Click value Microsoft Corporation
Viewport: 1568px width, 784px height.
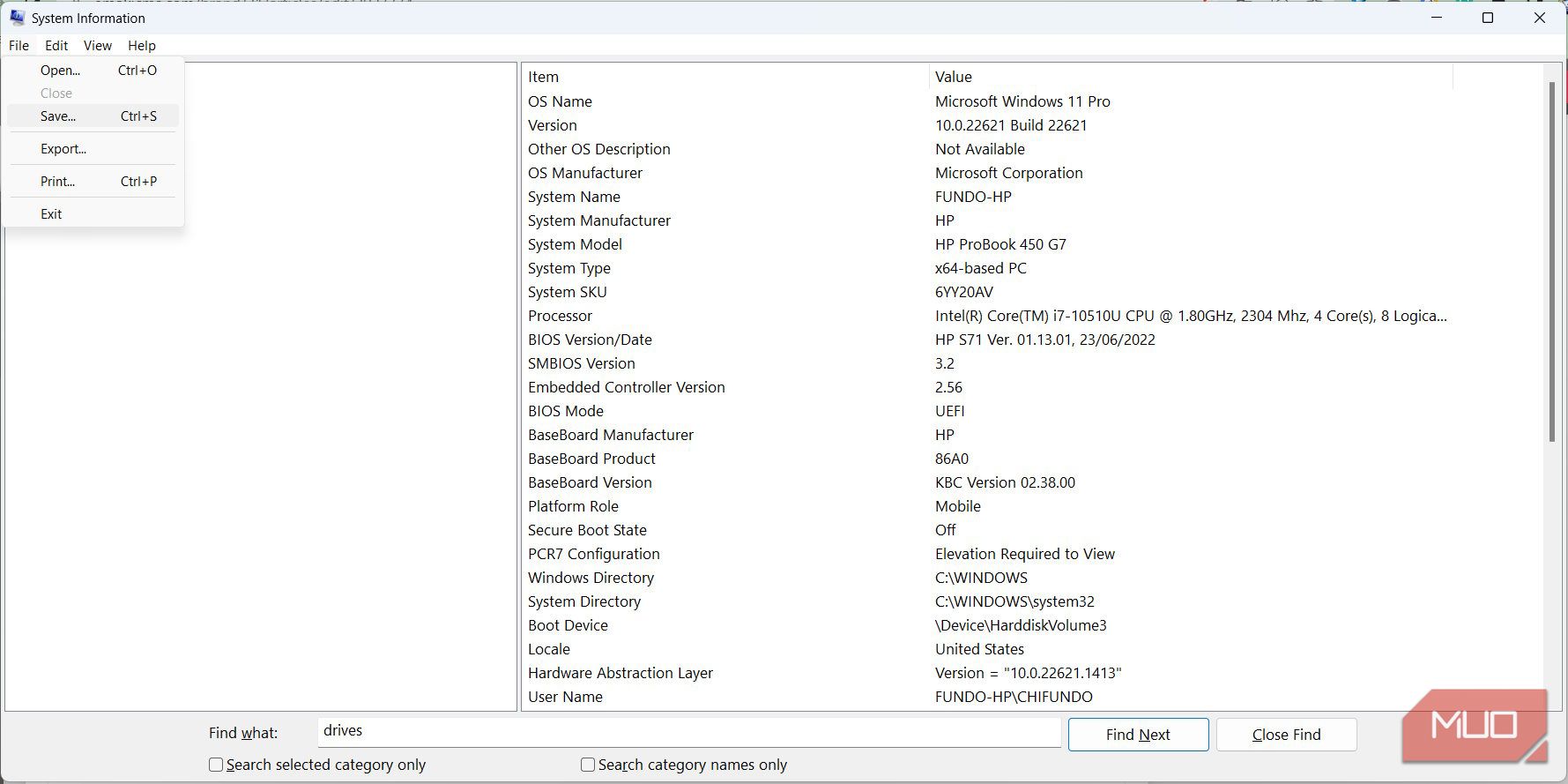pyautogui.click(x=1009, y=173)
